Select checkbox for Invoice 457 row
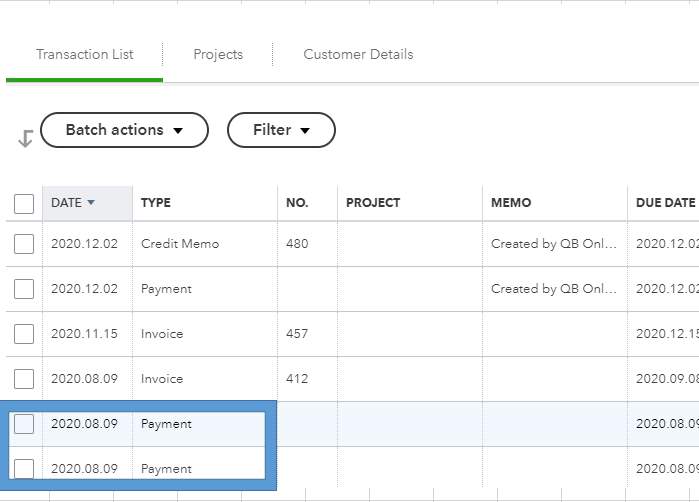699x502 pixels. click(x=24, y=334)
